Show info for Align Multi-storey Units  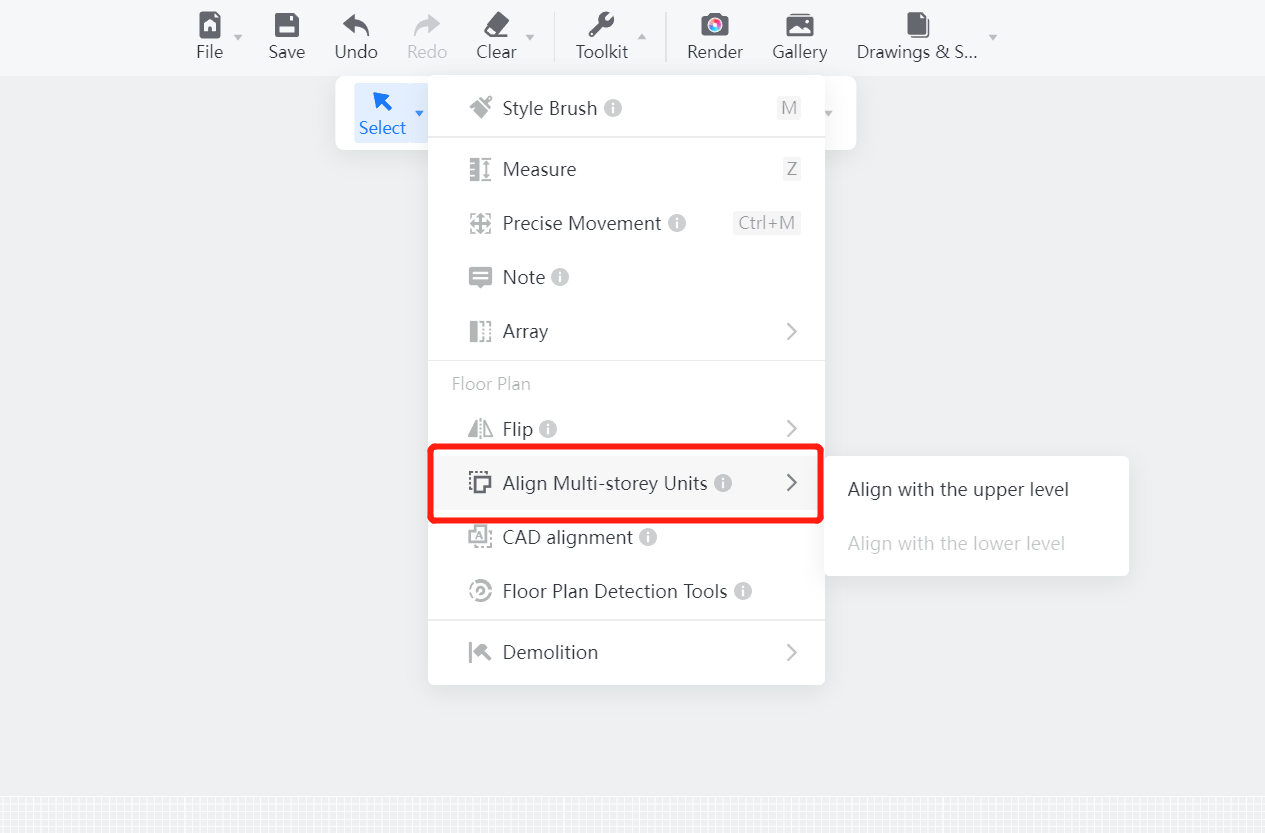coord(723,483)
